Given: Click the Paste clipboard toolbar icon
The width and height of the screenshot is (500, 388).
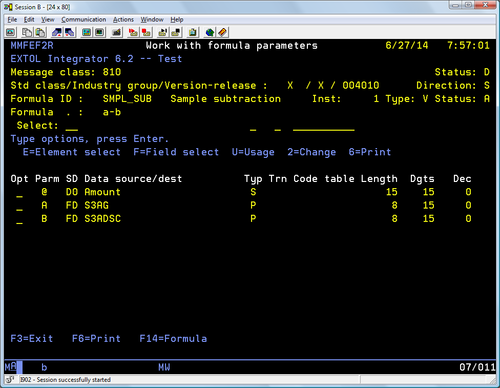Looking at the screenshot, I should click(x=40, y=32).
